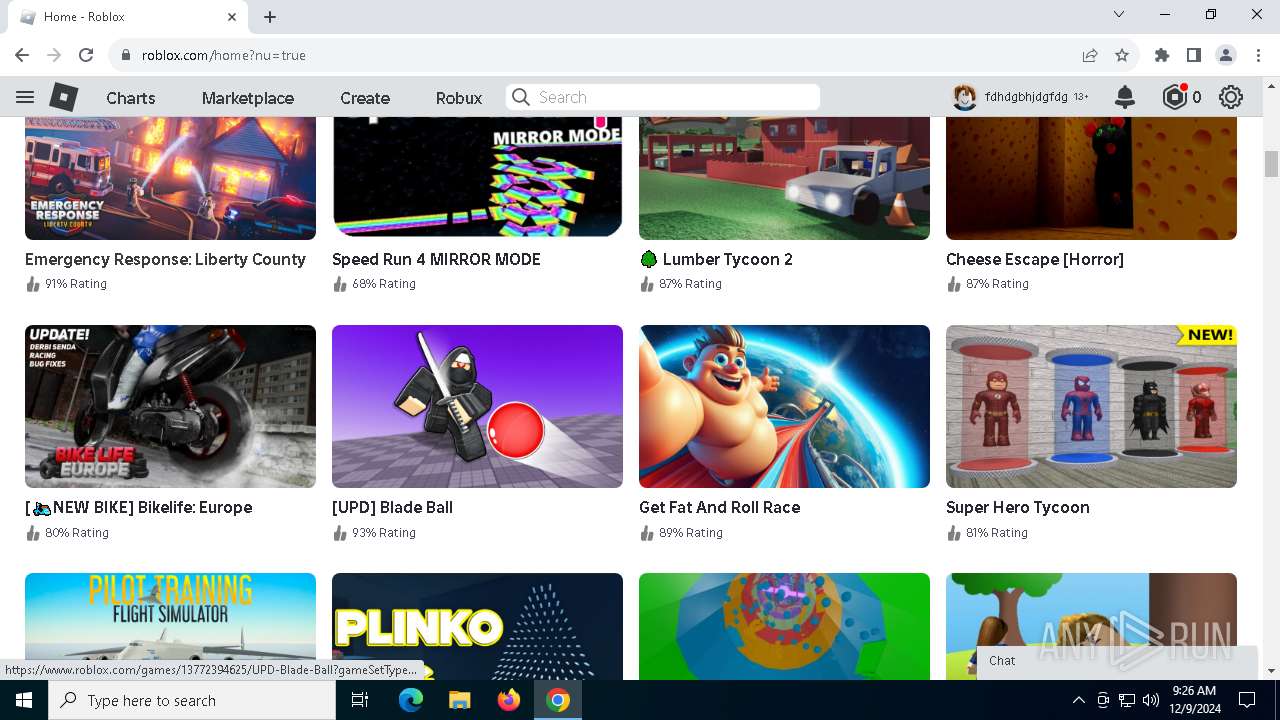Click the Blade Ball ninja thumbnail
1280x720 pixels.
click(x=477, y=406)
